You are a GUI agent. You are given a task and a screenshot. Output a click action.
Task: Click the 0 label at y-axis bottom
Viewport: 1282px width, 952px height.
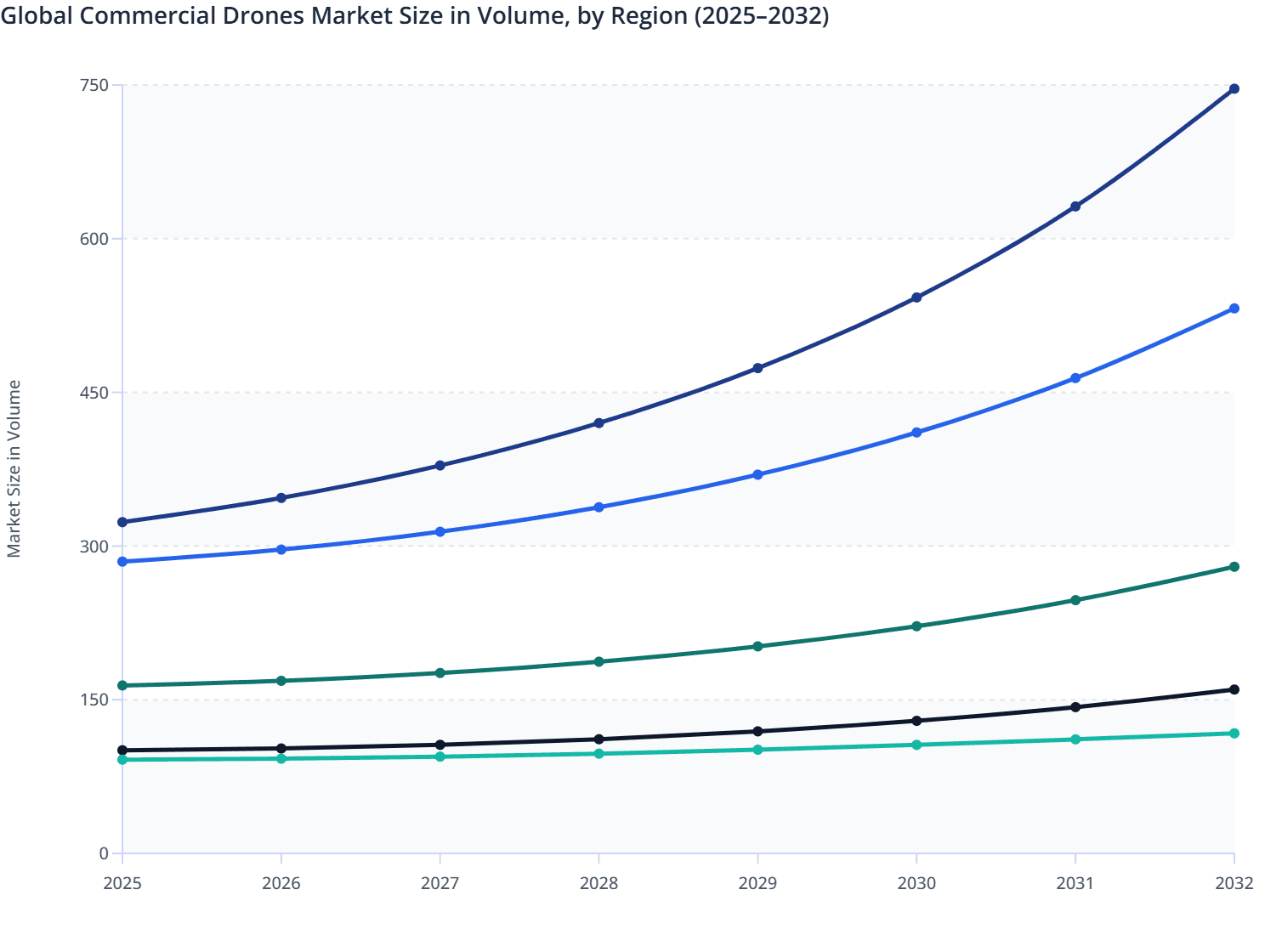pyautogui.click(x=104, y=853)
